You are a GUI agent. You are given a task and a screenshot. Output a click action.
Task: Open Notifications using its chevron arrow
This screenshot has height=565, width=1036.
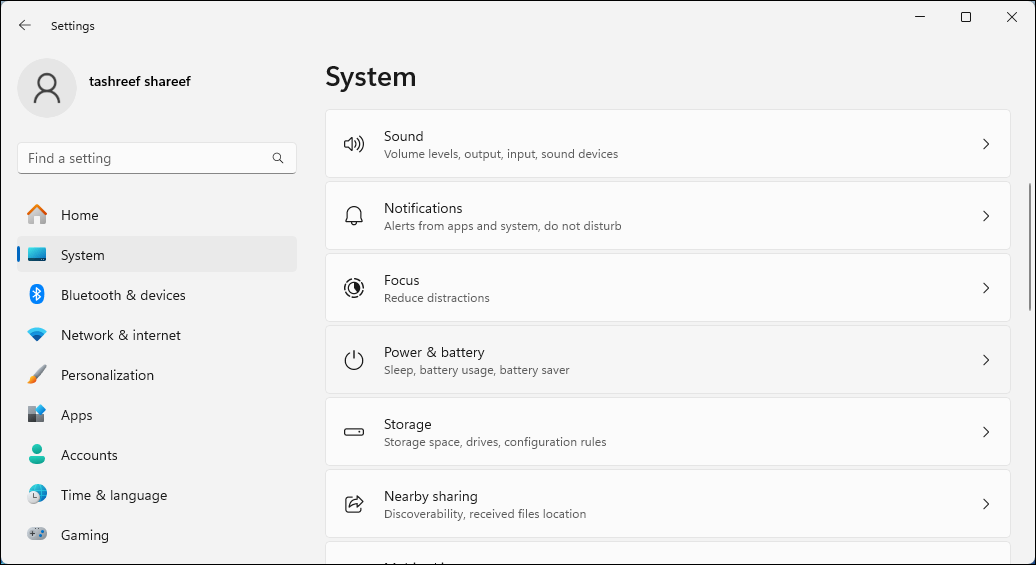[985, 216]
